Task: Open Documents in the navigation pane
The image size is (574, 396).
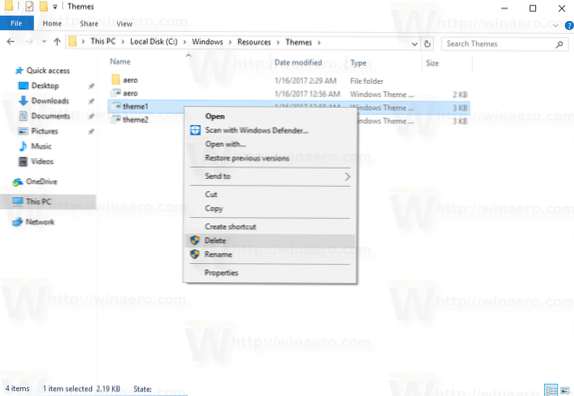Action: [x=50, y=116]
